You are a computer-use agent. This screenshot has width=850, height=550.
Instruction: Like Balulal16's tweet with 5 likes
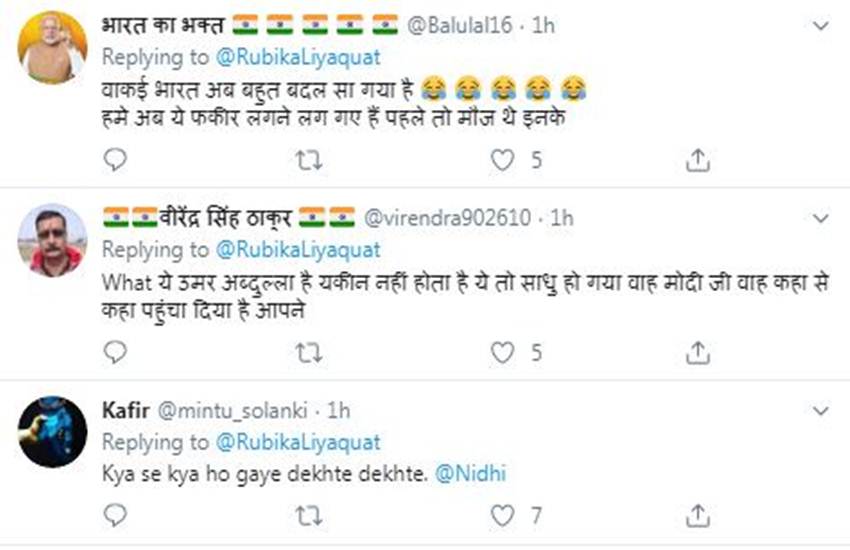pyautogui.click(x=504, y=160)
